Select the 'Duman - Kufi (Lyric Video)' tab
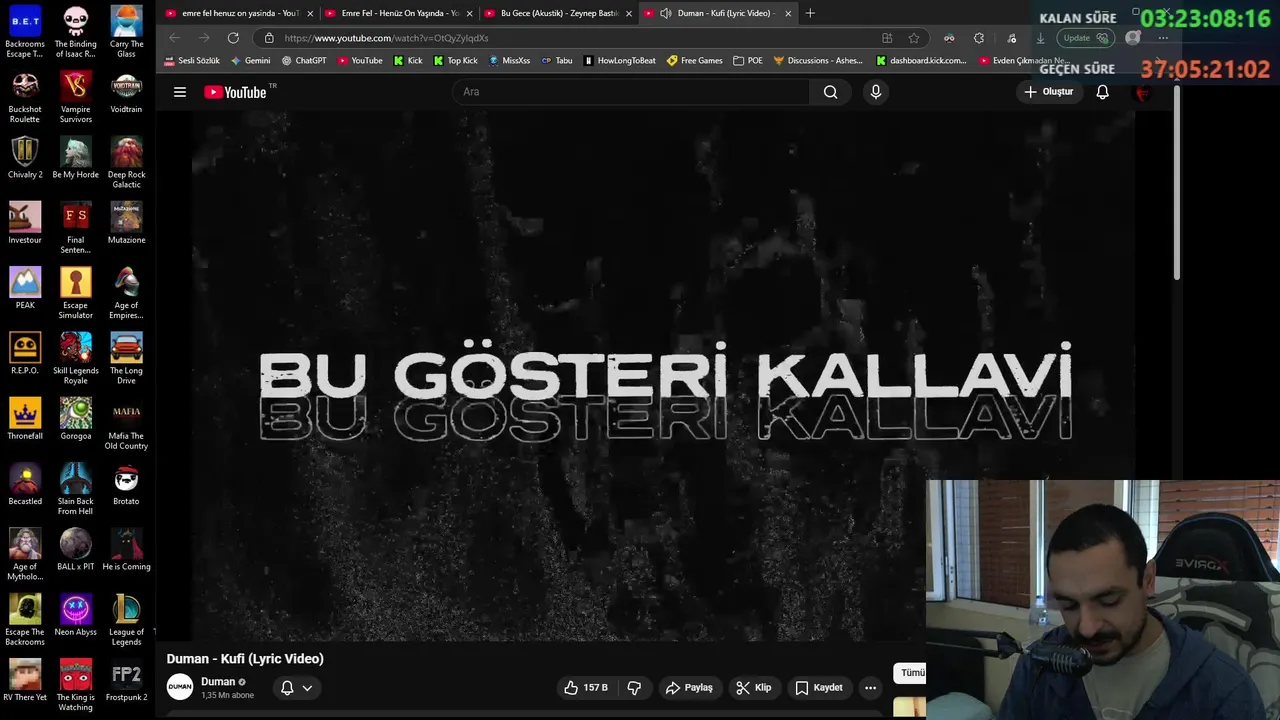 pyautogui.click(x=716, y=13)
